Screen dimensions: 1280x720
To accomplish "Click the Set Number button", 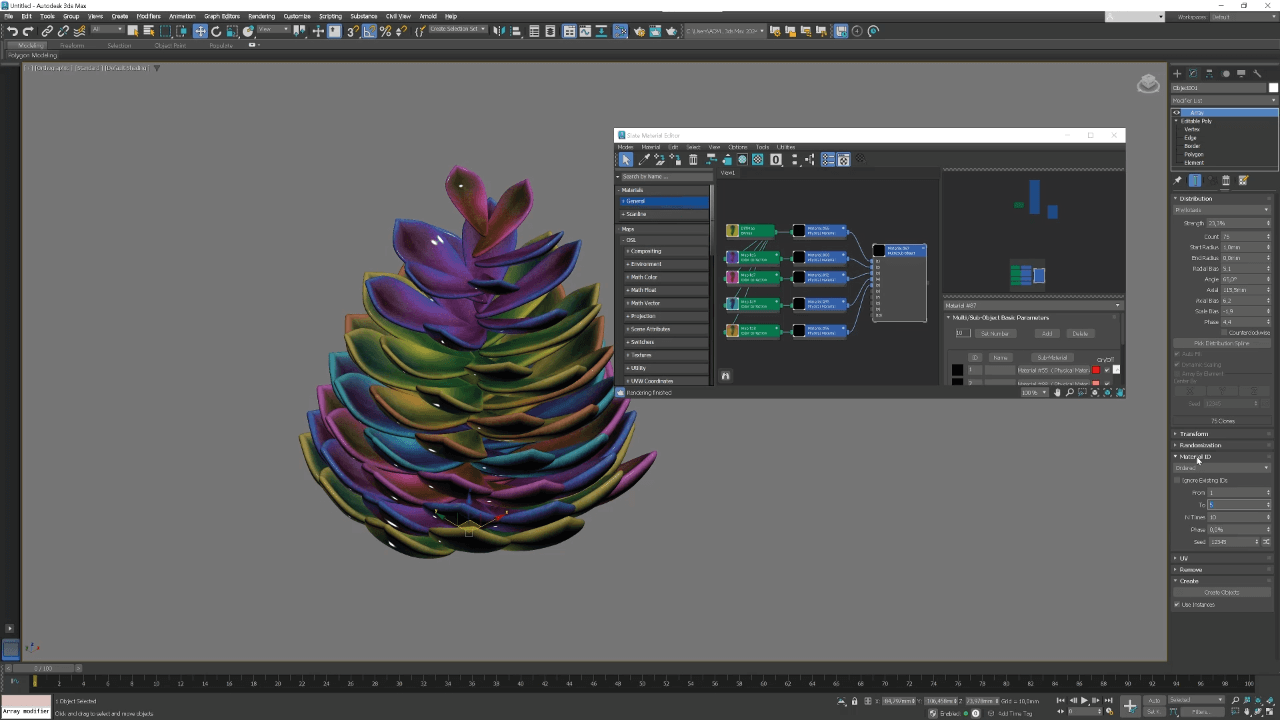I will pos(994,333).
